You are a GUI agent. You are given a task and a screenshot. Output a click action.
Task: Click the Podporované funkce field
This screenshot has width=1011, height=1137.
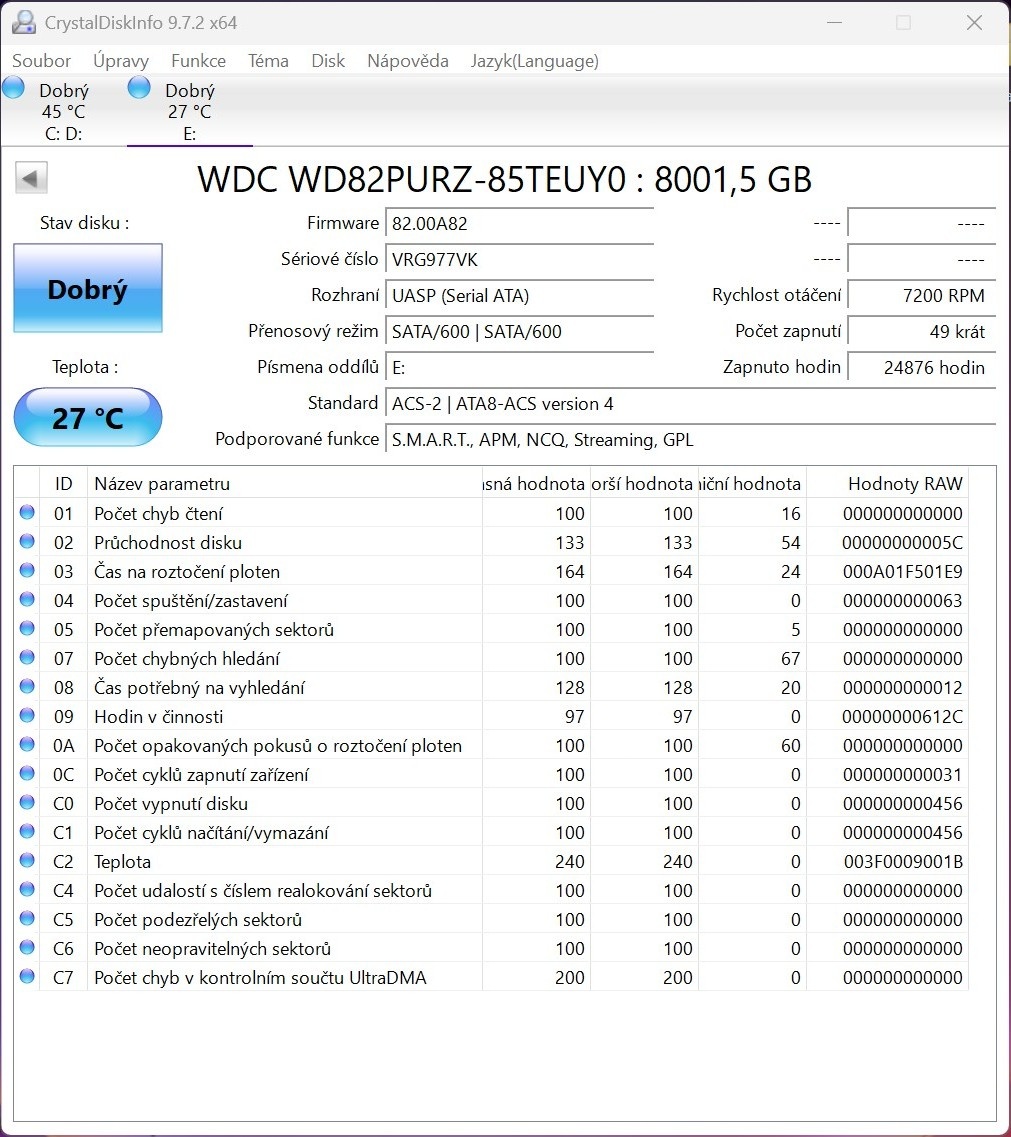[x=690, y=439]
